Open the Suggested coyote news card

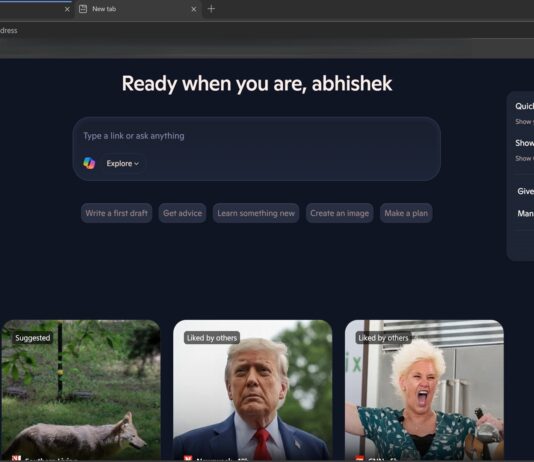tap(80, 390)
